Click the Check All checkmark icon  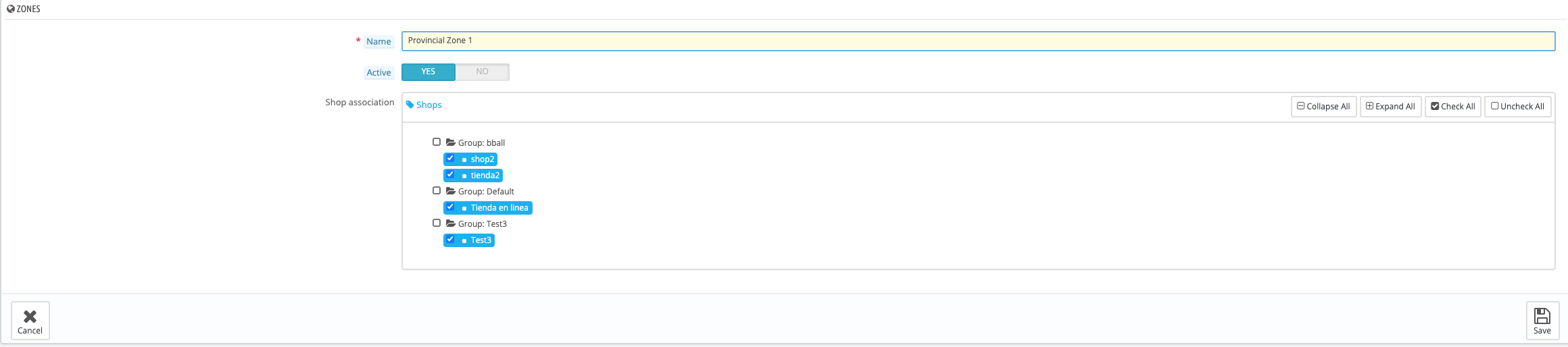pos(1435,106)
